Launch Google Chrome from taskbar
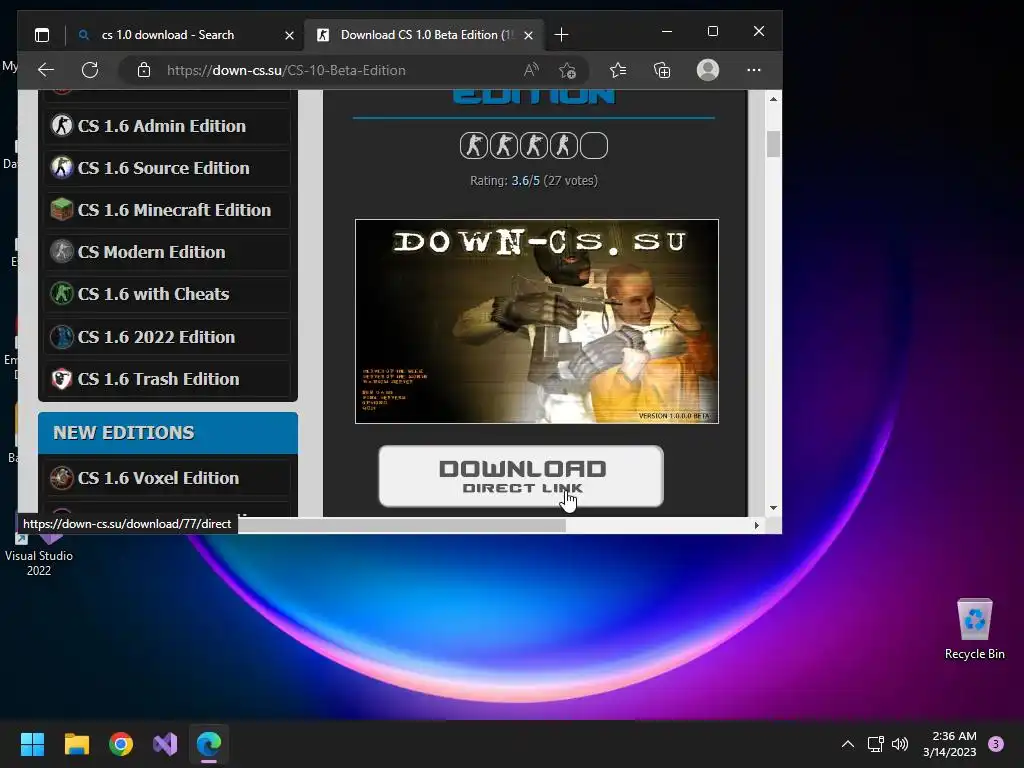The width and height of the screenshot is (1024, 768). click(x=121, y=744)
